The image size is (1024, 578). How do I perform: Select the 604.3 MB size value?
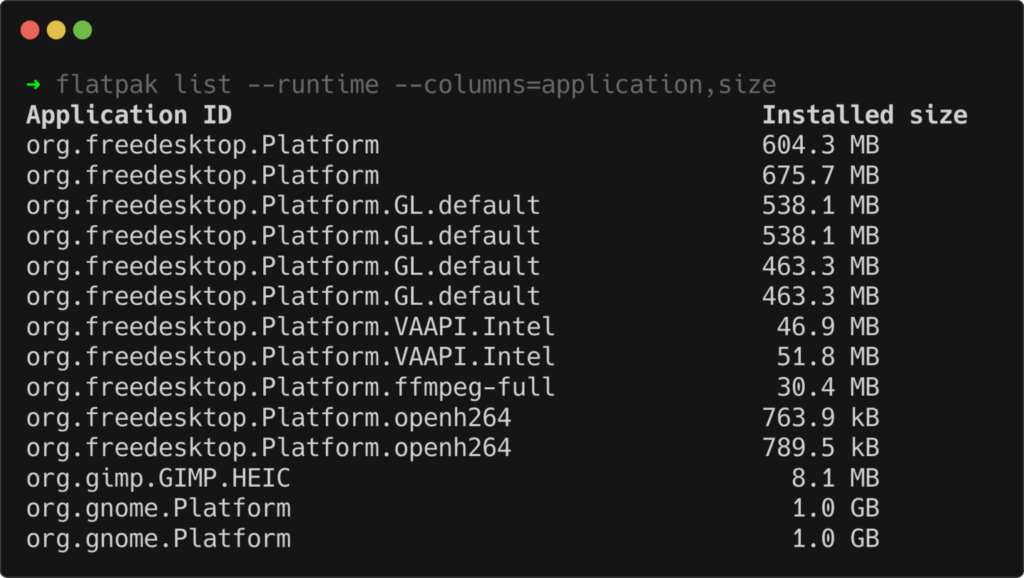(x=820, y=145)
